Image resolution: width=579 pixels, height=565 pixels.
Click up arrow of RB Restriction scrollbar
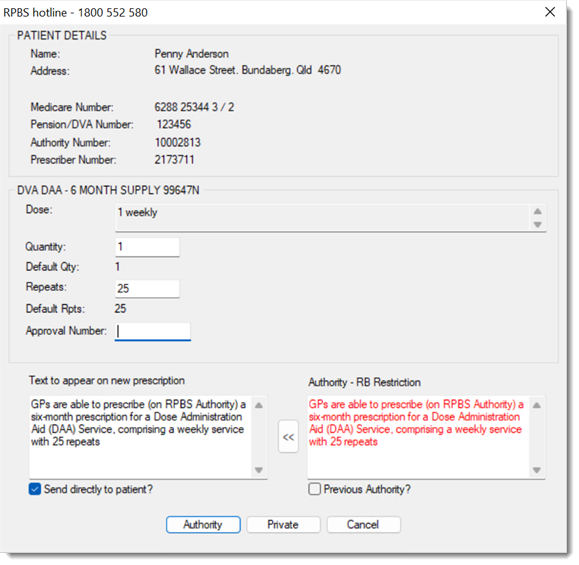[x=537, y=405]
